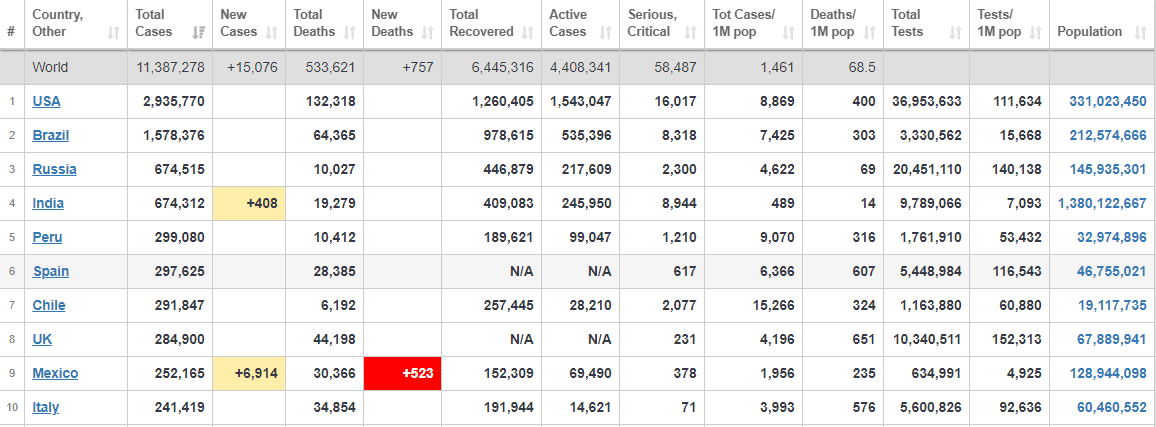Open UK population link 67,889,941
The image size is (1156, 427).
click(1111, 339)
